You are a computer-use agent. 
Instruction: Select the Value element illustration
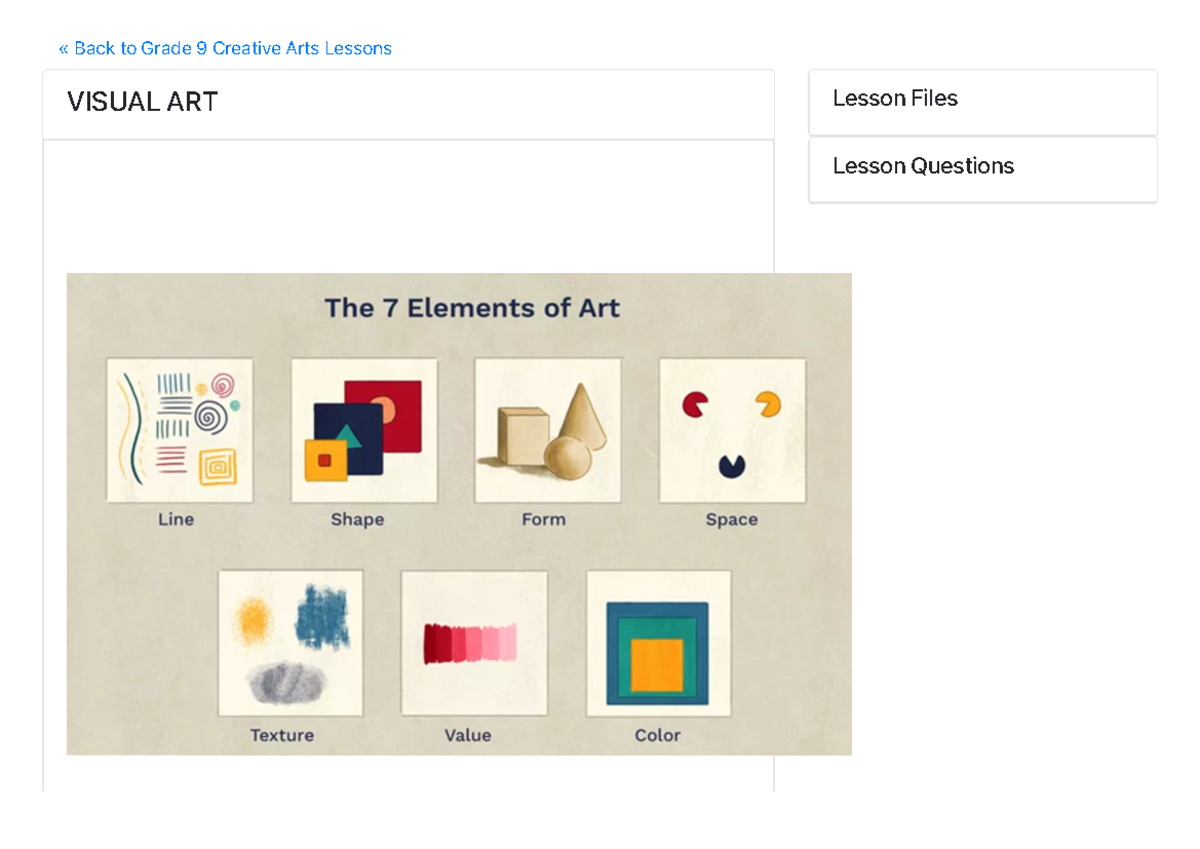tap(474, 642)
